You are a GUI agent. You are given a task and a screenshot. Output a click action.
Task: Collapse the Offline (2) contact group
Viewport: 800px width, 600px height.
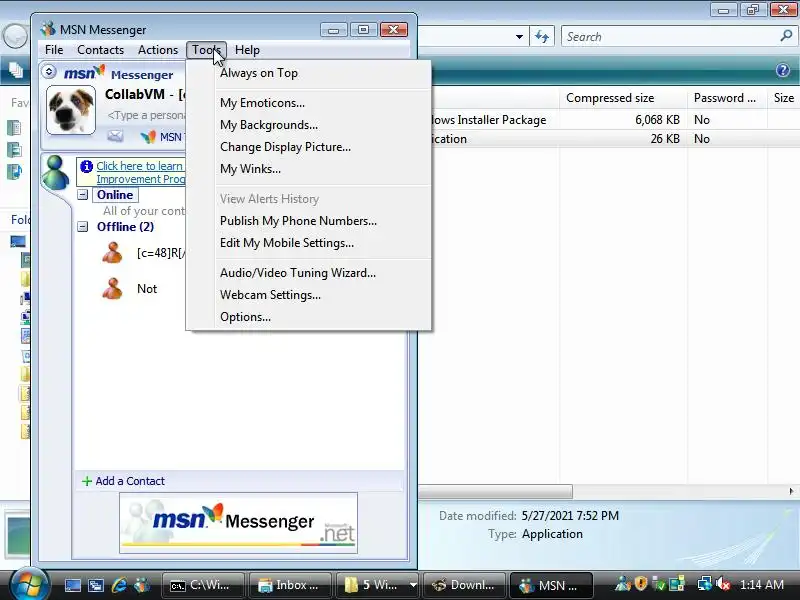coord(83,227)
